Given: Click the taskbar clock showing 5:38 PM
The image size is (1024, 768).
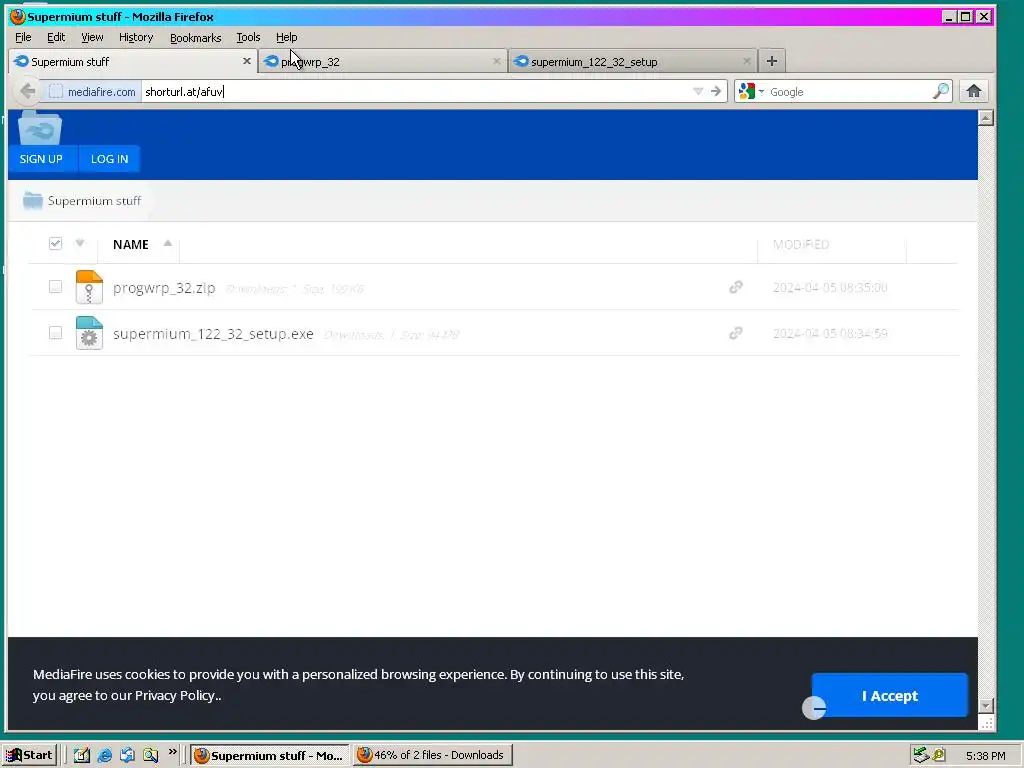Looking at the screenshot, I should pos(985,756).
